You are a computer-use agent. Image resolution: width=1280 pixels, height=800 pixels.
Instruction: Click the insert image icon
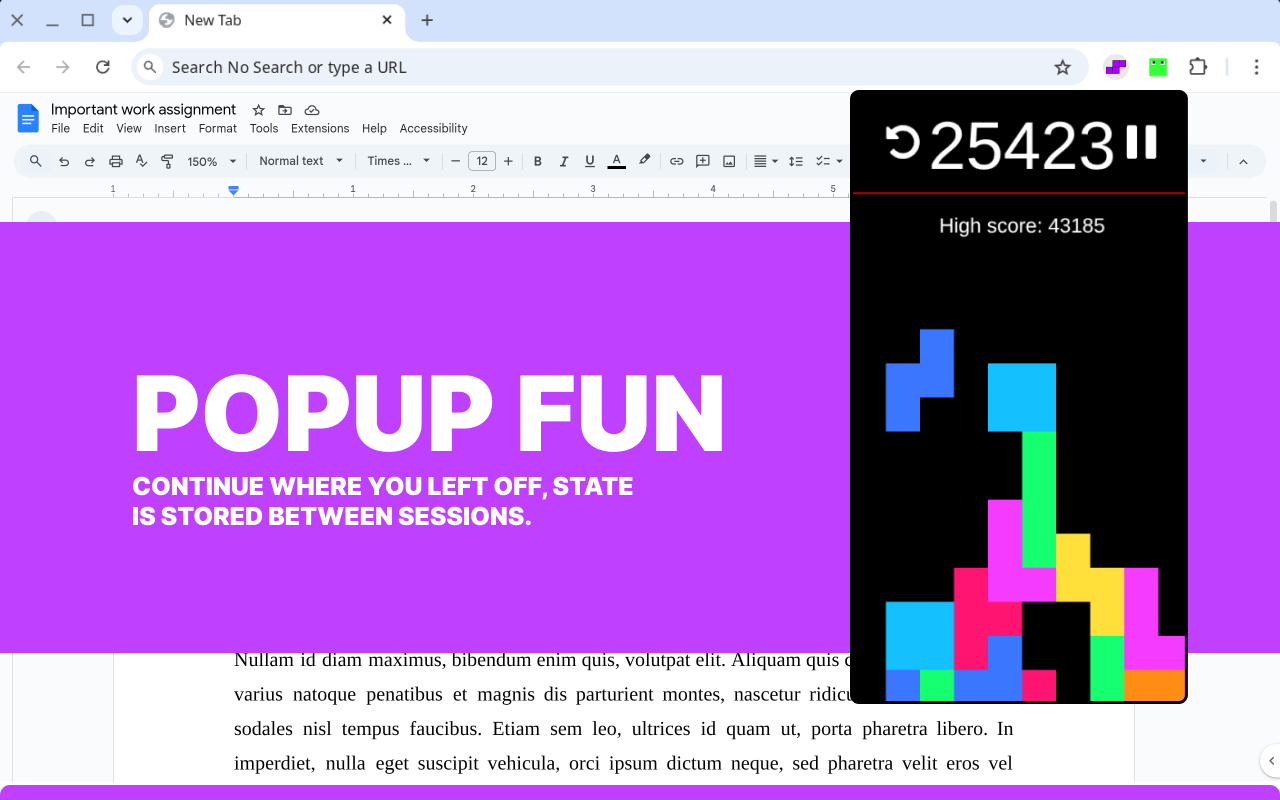729,161
